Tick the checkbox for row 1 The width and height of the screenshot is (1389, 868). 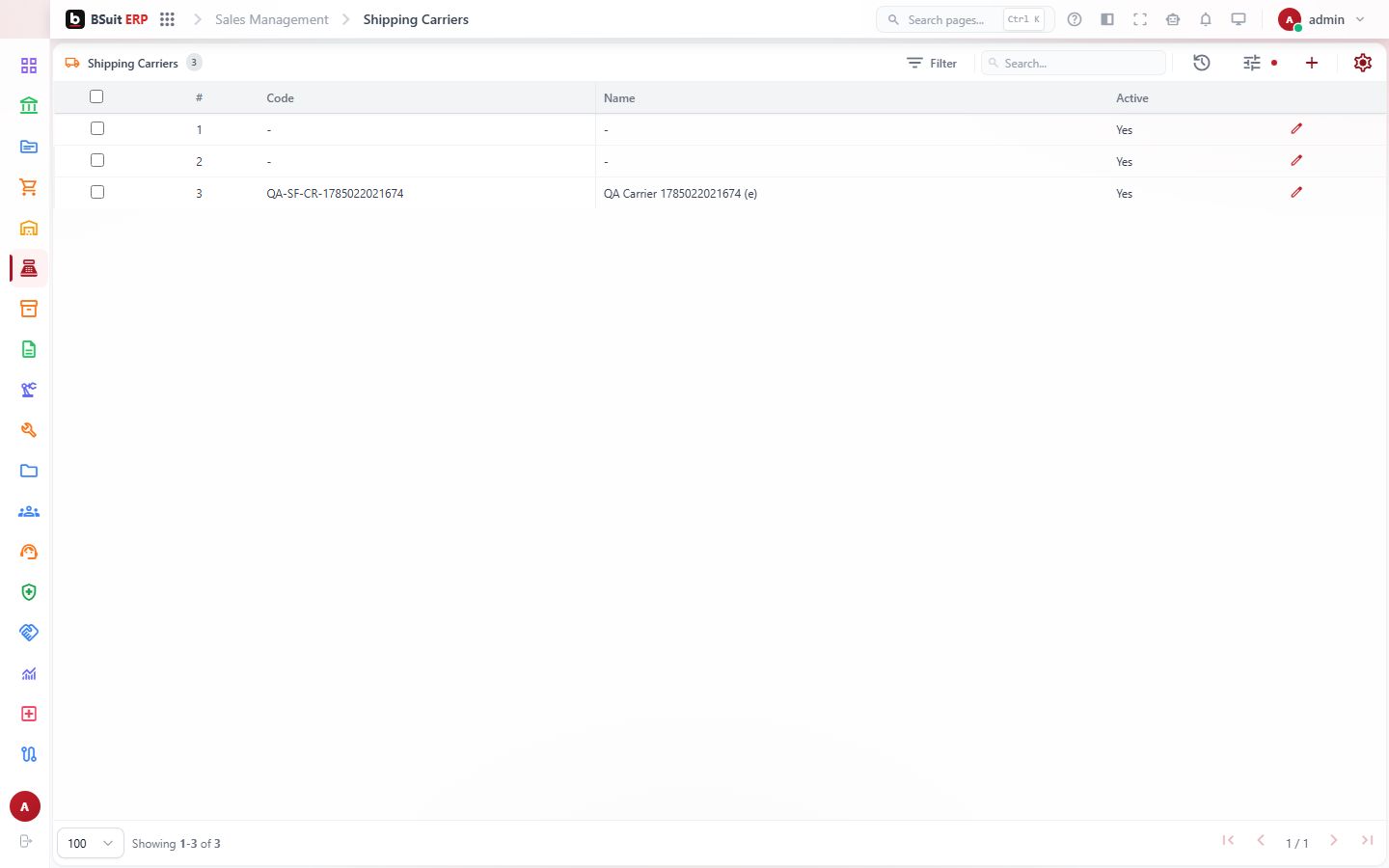pos(97,128)
